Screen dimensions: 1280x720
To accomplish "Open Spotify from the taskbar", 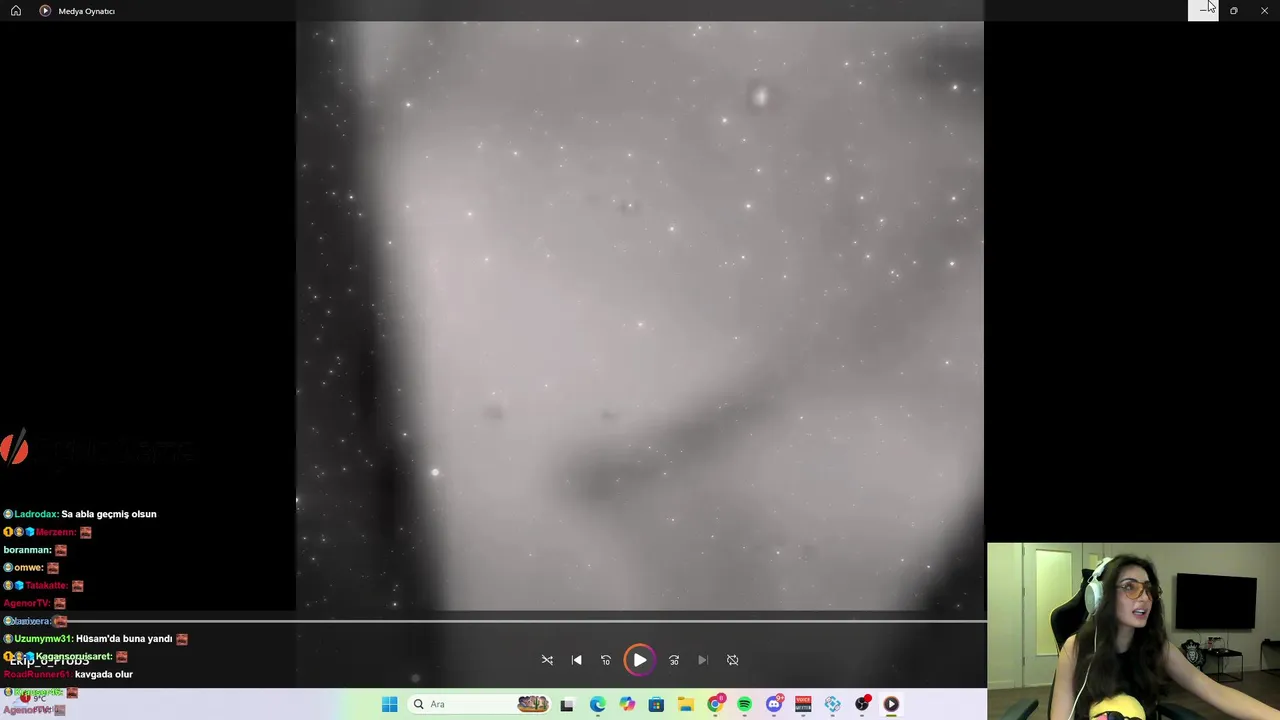I will (x=744, y=704).
